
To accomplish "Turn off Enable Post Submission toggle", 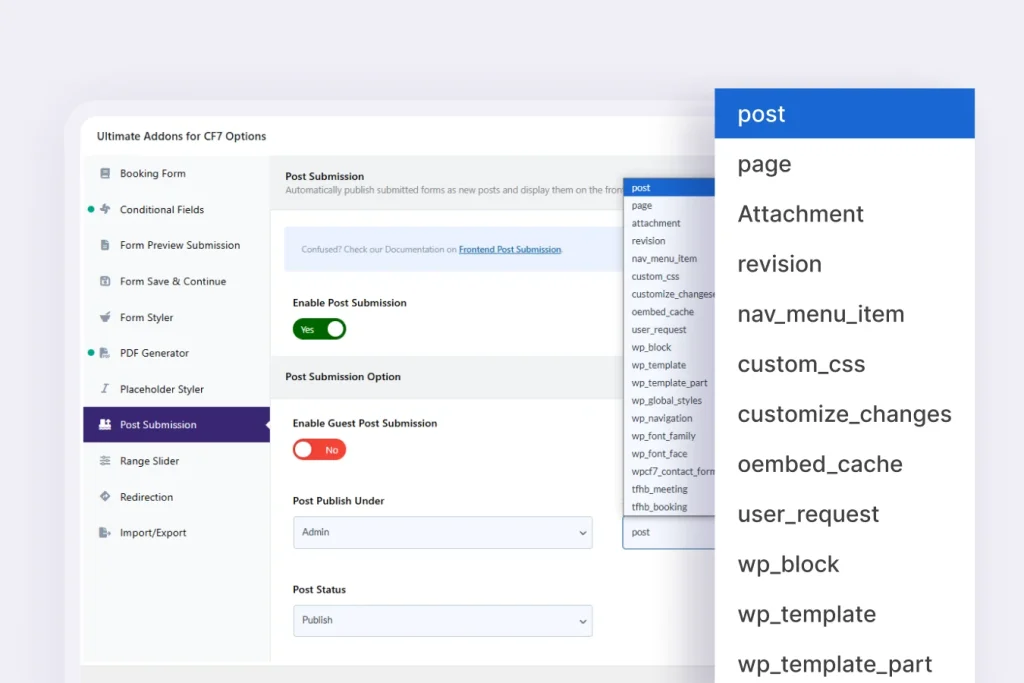I will pyautogui.click(x=319, y=329).
